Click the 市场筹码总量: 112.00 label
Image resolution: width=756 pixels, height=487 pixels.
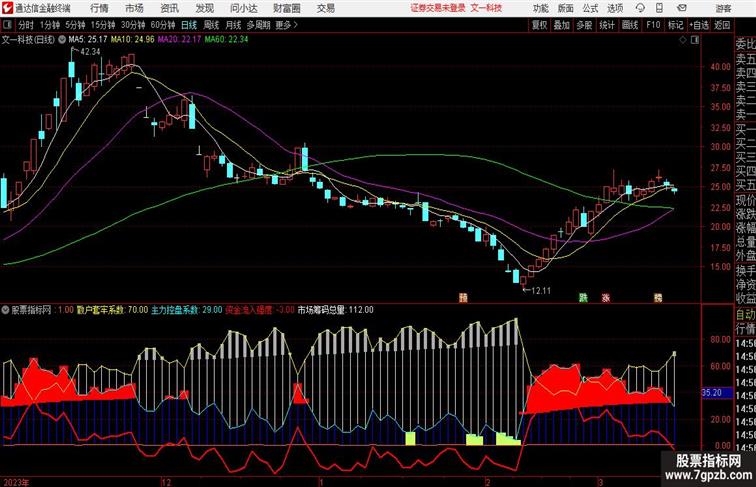pos(336,310)
